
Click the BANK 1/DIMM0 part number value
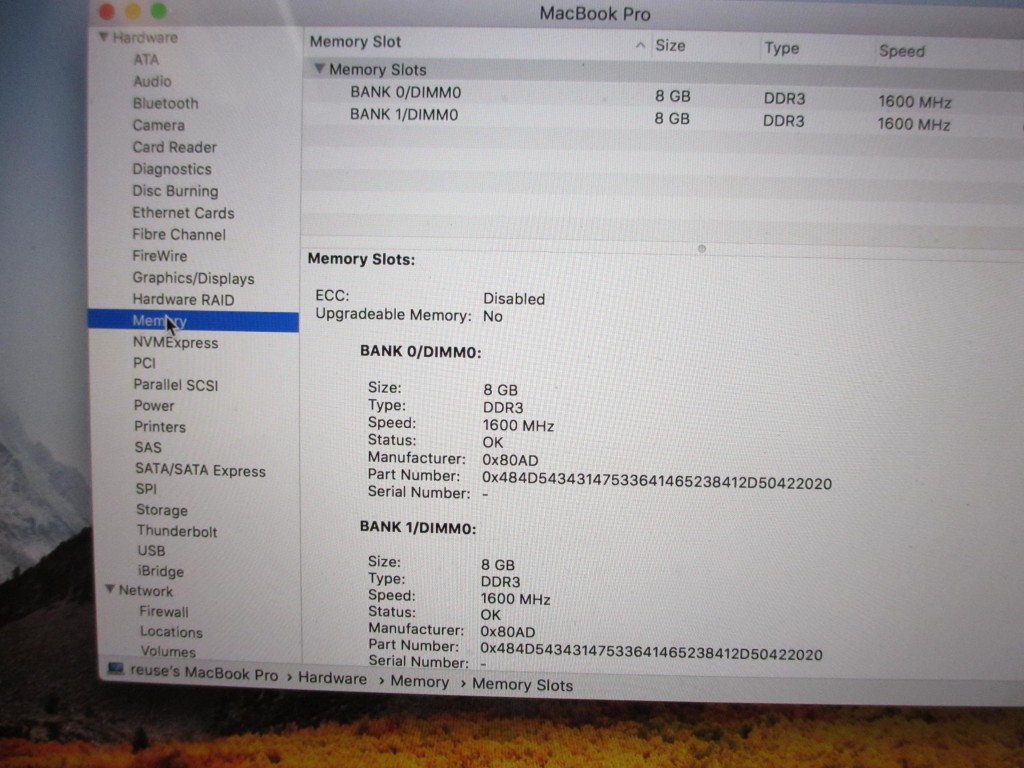[651, 652]
